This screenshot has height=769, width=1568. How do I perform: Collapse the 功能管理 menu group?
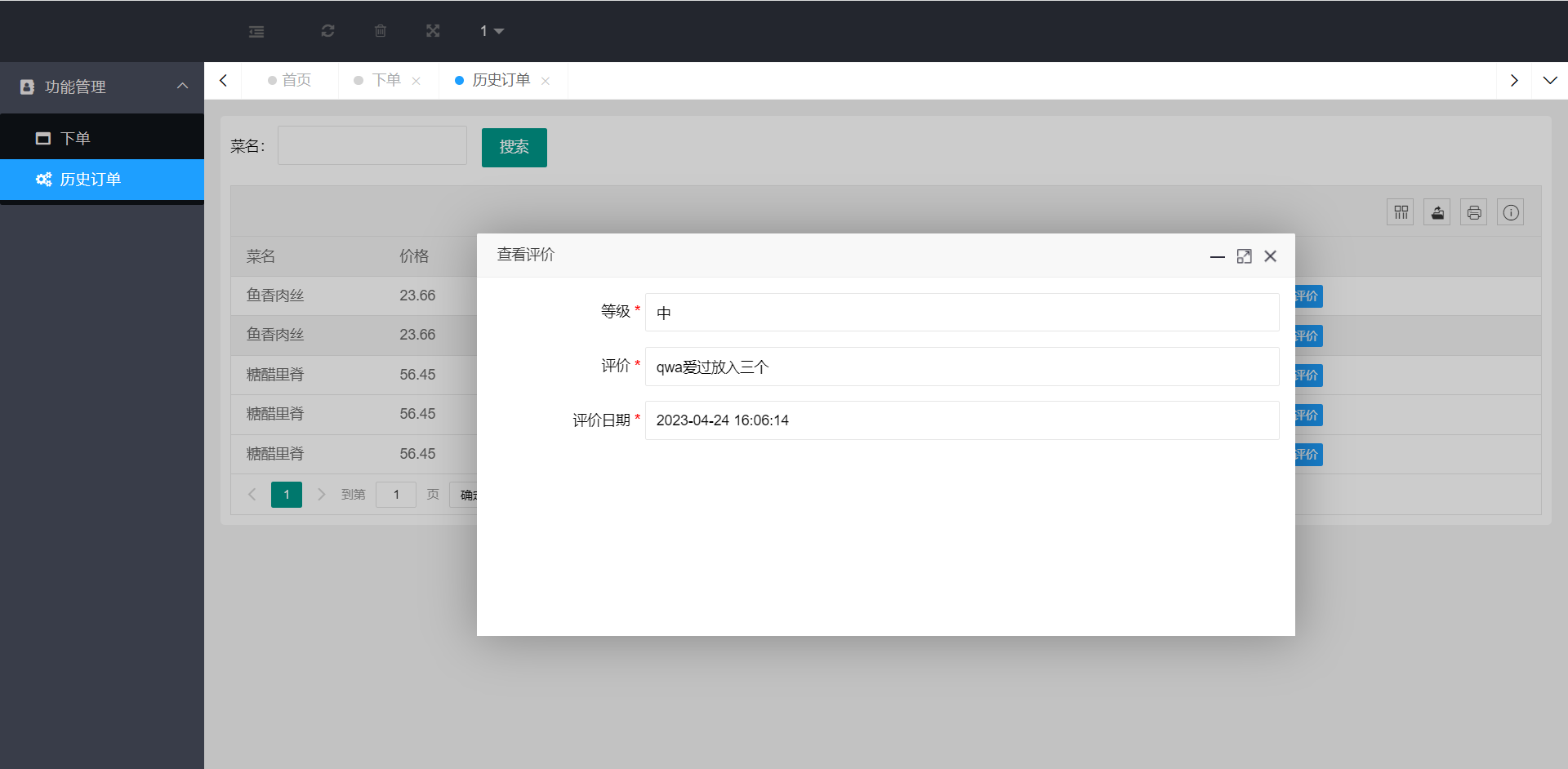(102, 87)
